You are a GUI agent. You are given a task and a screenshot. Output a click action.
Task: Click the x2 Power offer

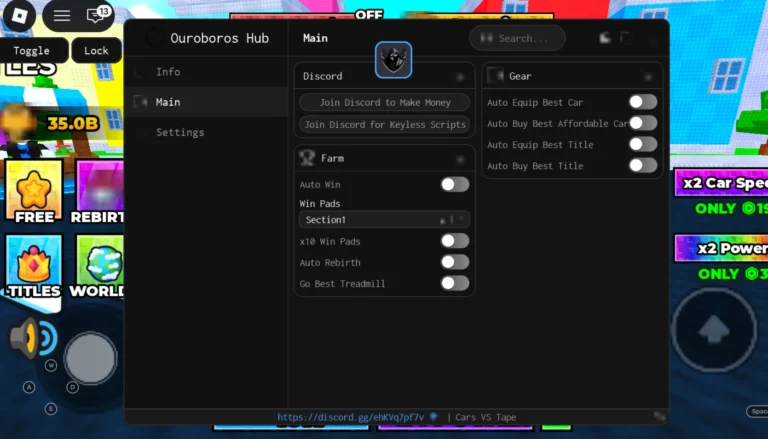coord(721,248)
